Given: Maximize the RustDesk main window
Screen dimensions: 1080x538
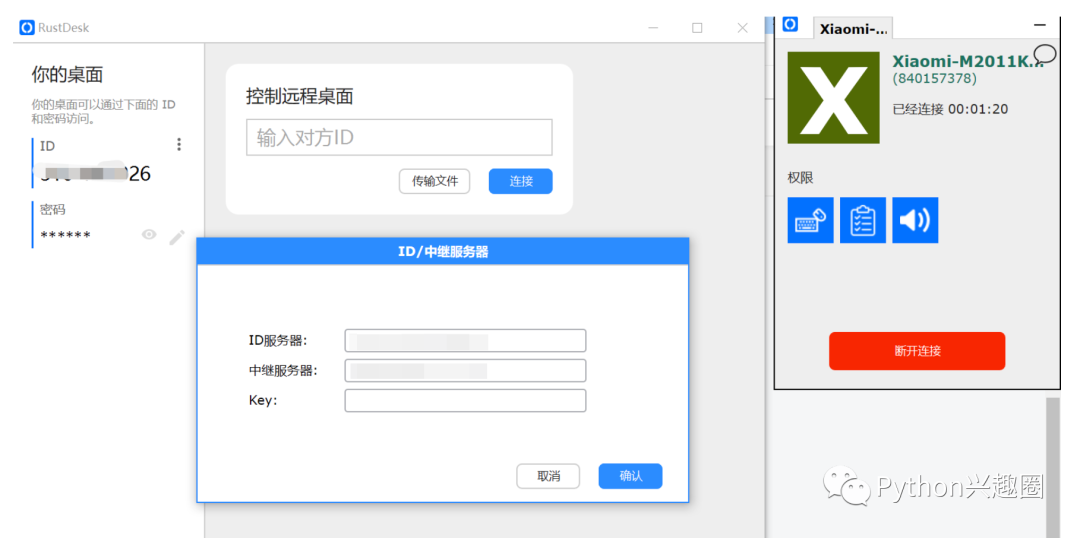Looking at the screenshot, I should click(697, 28).
